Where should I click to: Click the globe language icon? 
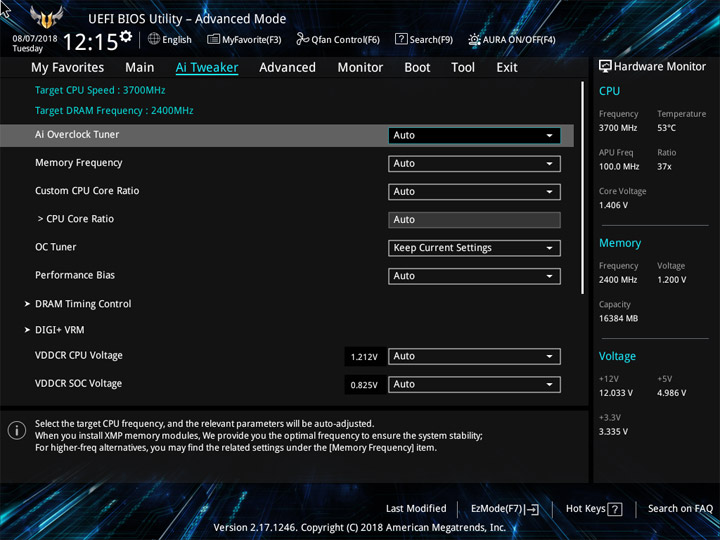[x=154, y=39]
